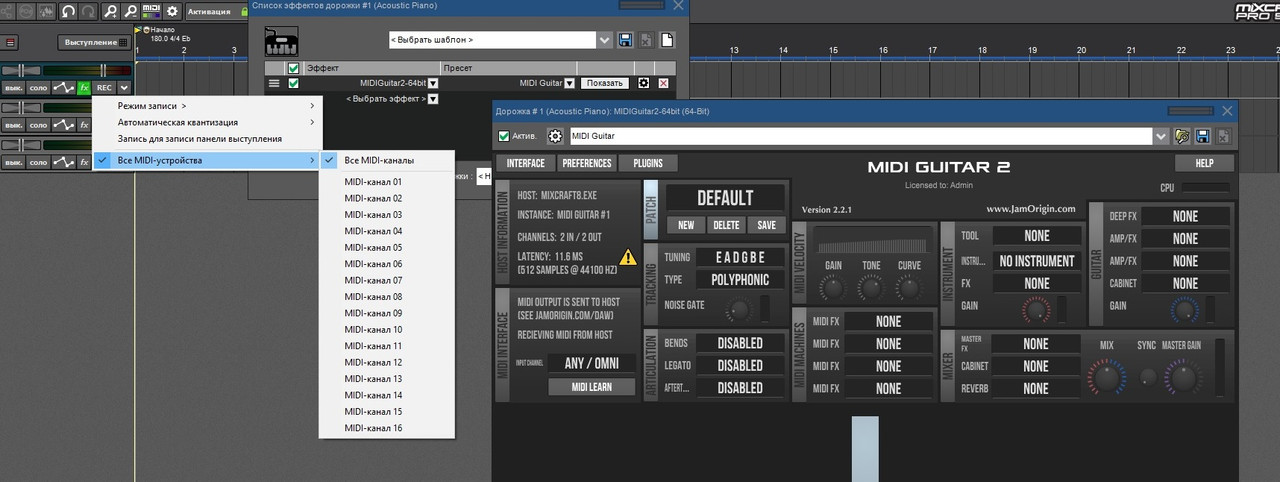Click the preset folder icon in the plugin window
Image resolution: width=1280 pixels, height=482 pixels.
pyautogui.click(x=1183, y=135)
